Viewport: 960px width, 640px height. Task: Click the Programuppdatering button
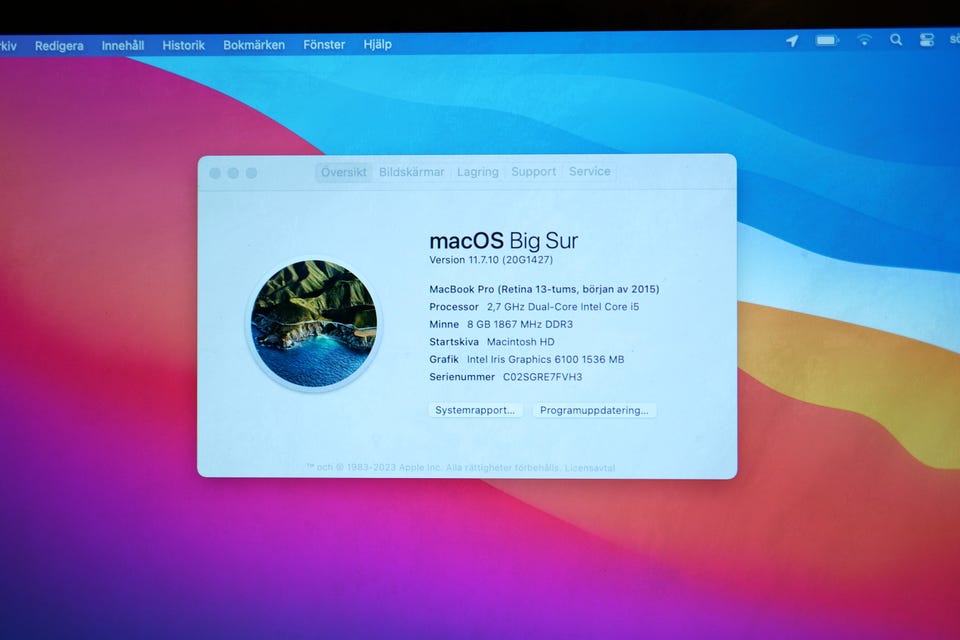click(594, 410)
